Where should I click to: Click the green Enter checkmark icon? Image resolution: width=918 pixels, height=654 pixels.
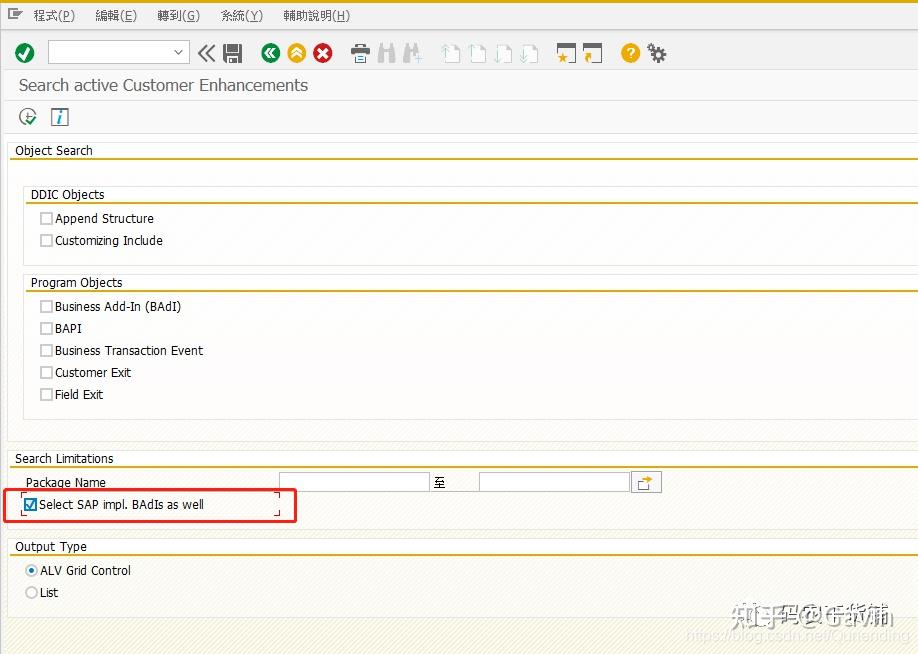coord(24,53)
